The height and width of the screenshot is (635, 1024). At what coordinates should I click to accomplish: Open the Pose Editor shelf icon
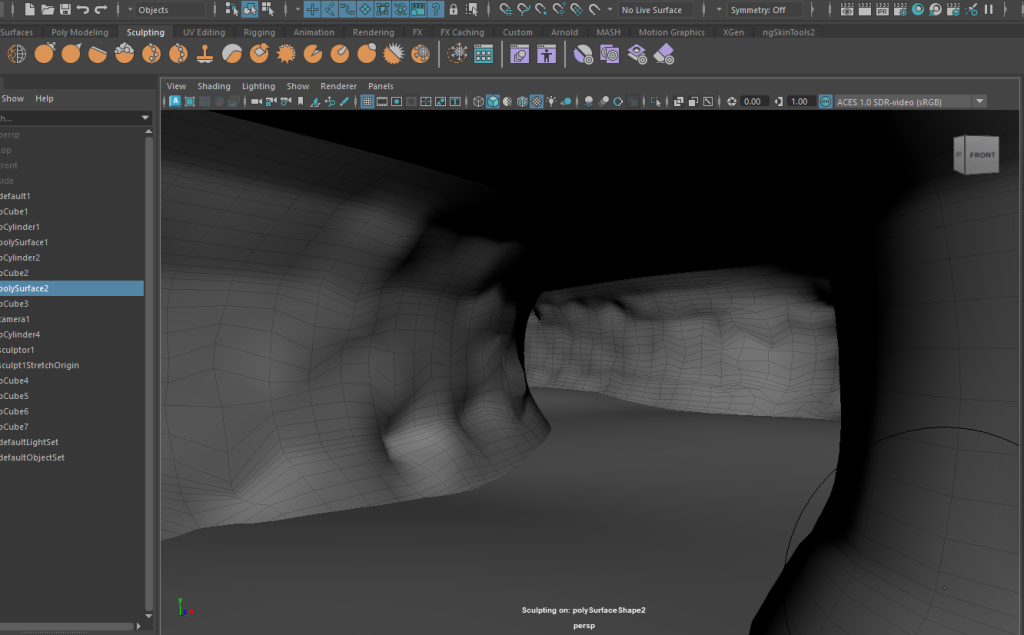click(x=546, y=54)
